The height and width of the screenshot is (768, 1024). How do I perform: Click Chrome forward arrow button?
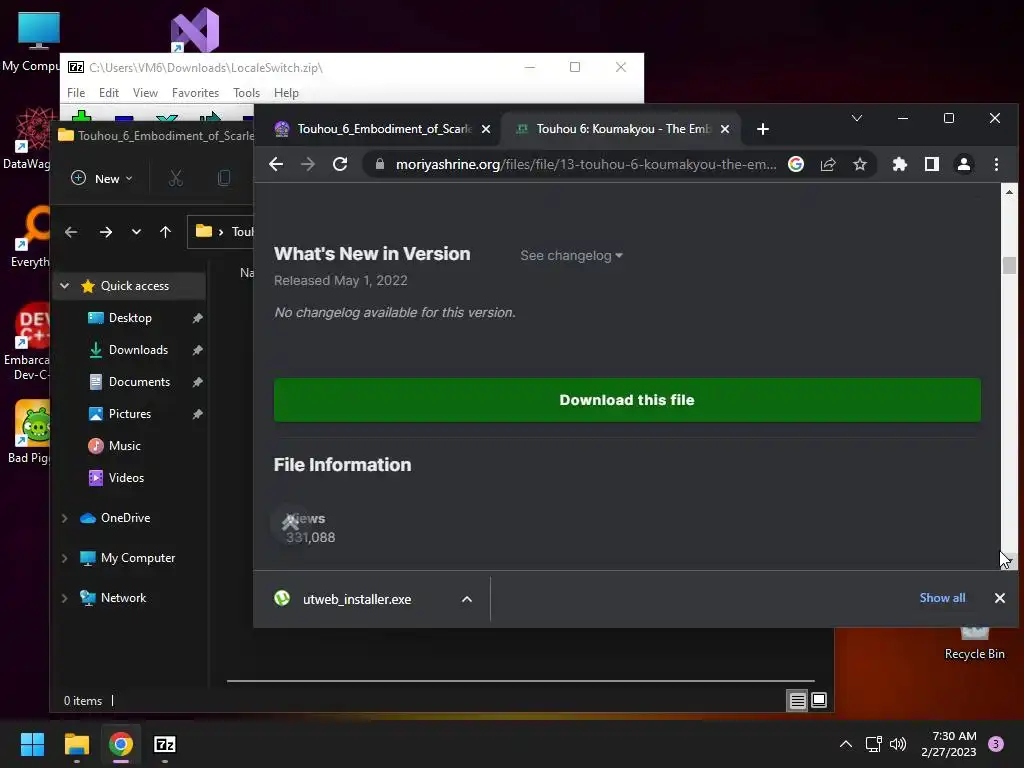click(308, 164)
